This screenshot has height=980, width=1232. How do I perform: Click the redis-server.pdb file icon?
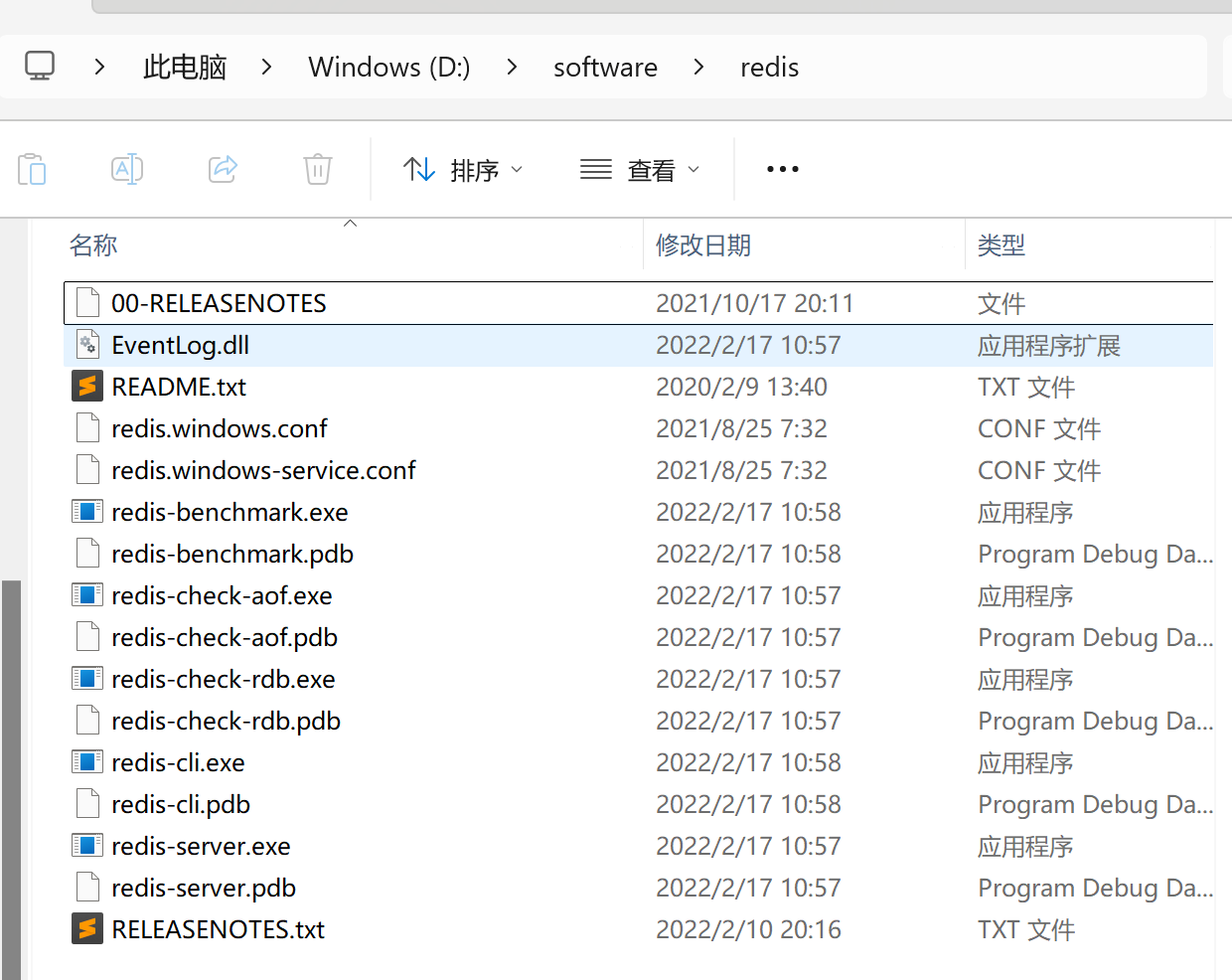[87, 888]
